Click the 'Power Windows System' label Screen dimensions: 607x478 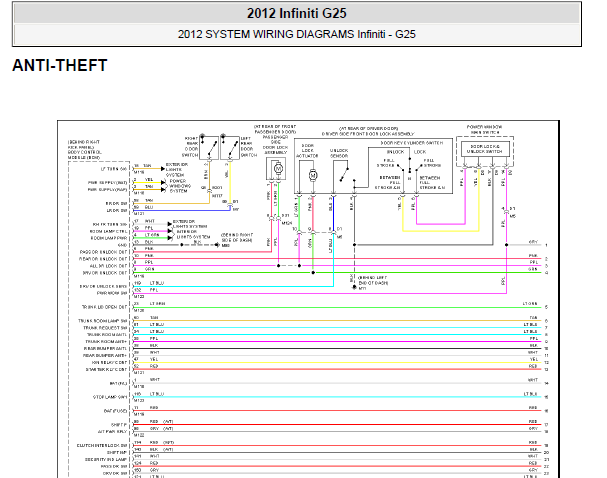click(180, 186)
